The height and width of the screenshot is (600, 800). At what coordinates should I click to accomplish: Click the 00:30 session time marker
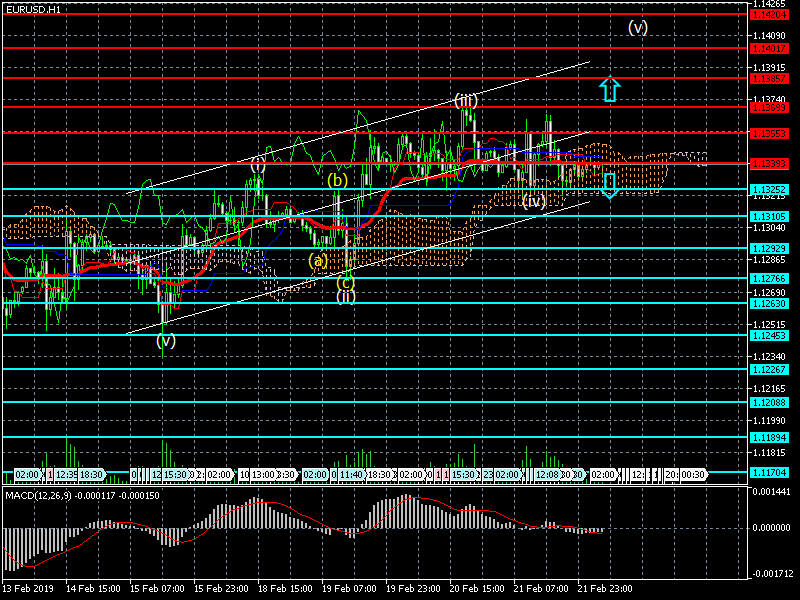pyautogui.click(x=692, y=475)
